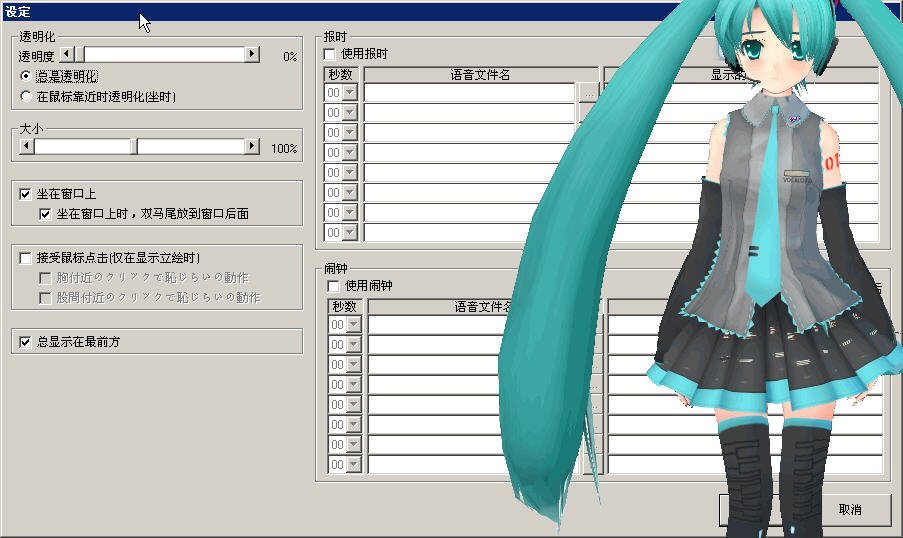Enable the 使用闹钟 checkbox
This screenshot has height=538, width=903.
(x=333, y=286)
